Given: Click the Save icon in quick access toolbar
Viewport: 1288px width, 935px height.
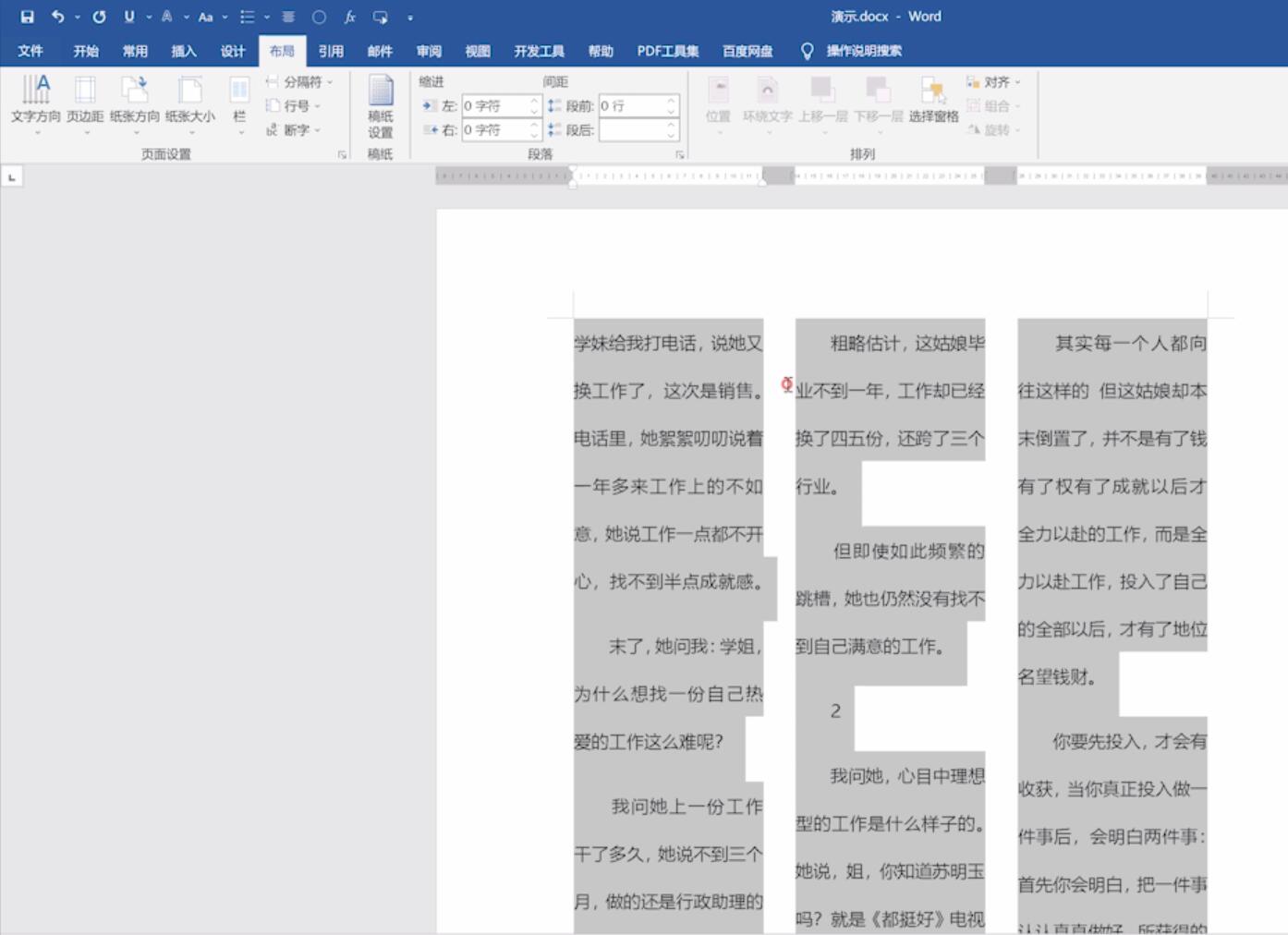Looking at the screenshot, I should tap(27, 17).
